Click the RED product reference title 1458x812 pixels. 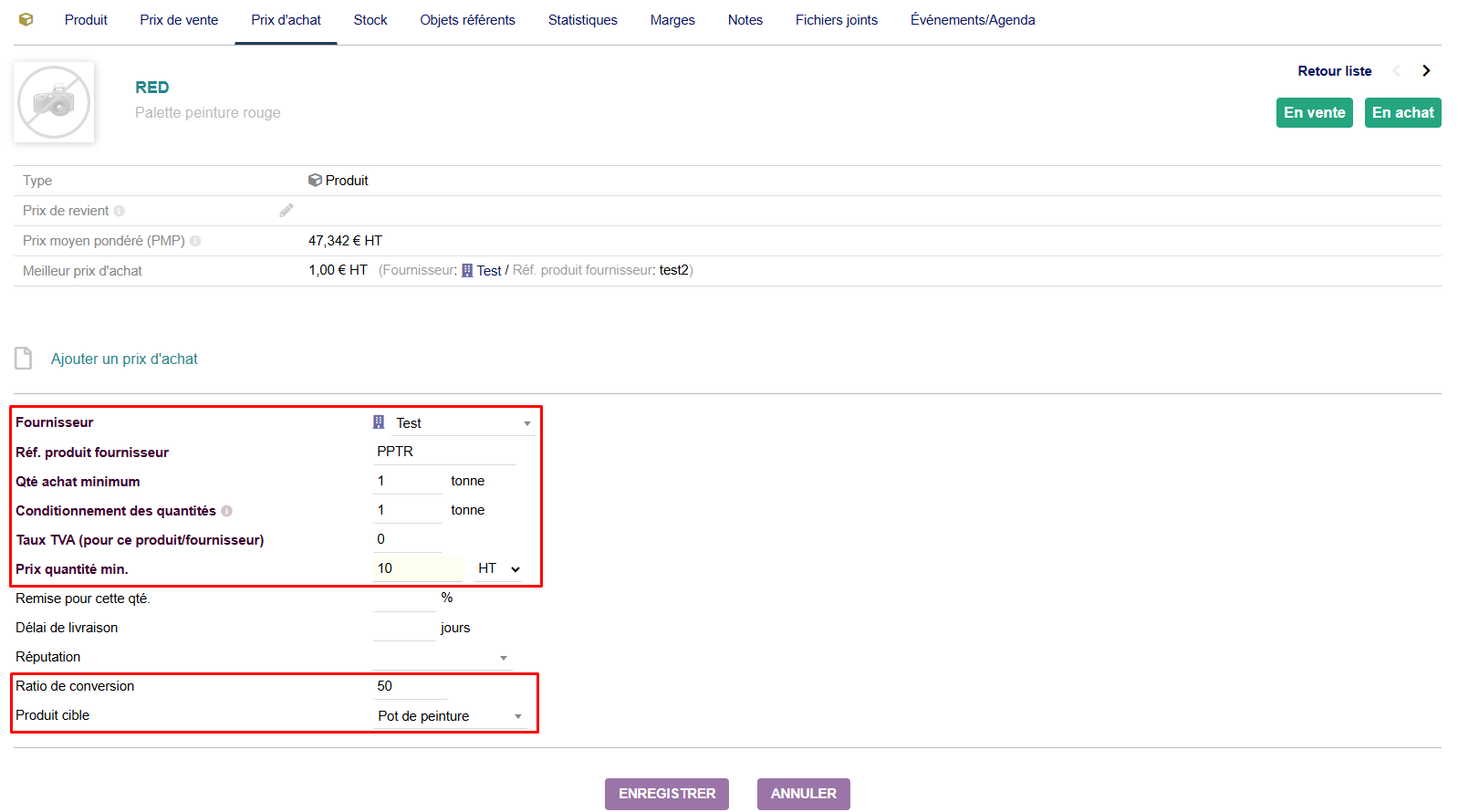coord(152,88)
